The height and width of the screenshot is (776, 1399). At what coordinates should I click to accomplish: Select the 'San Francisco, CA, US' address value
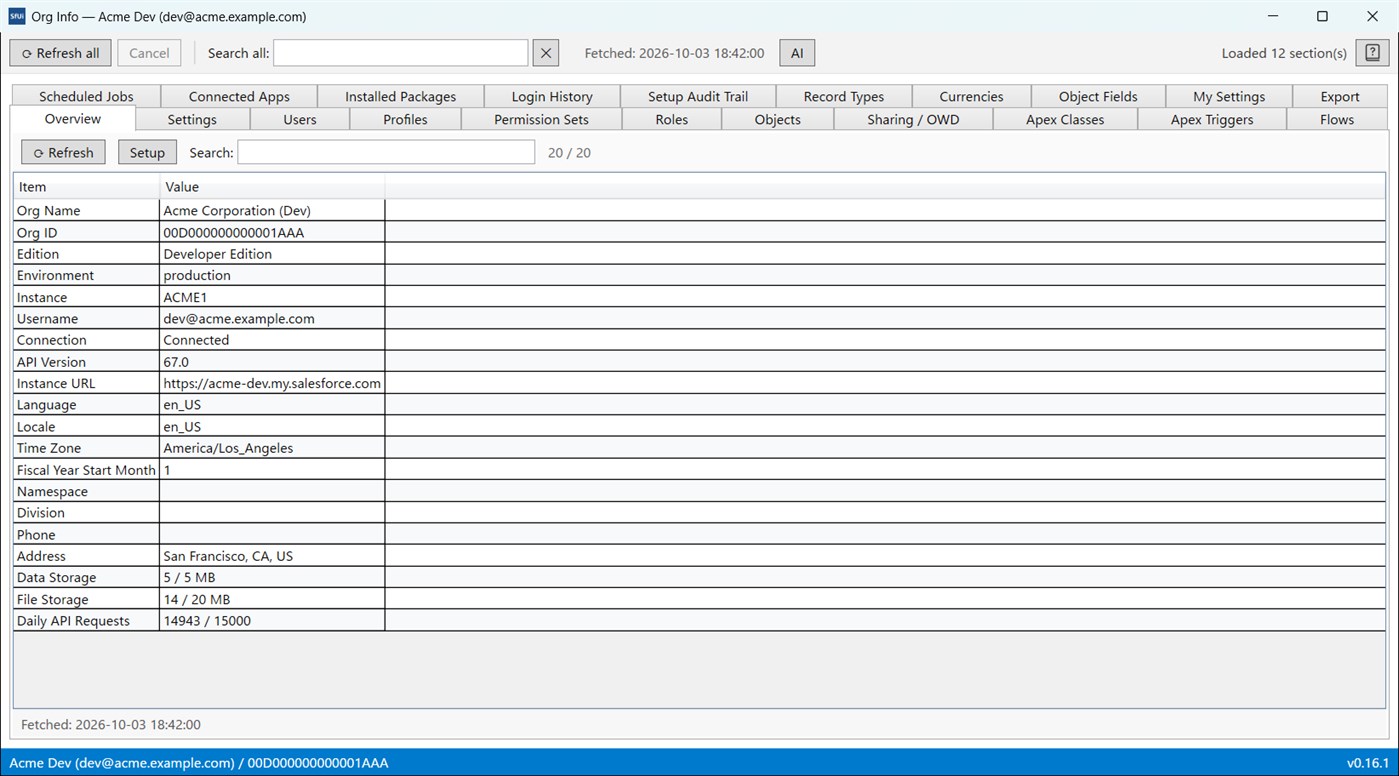click(272, 556)
